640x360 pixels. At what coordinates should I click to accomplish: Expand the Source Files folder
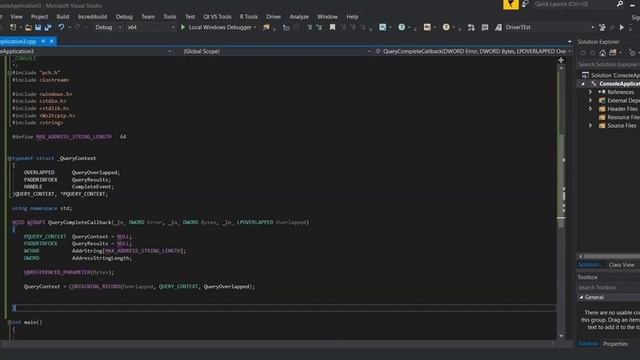click(x=590, y=126)
